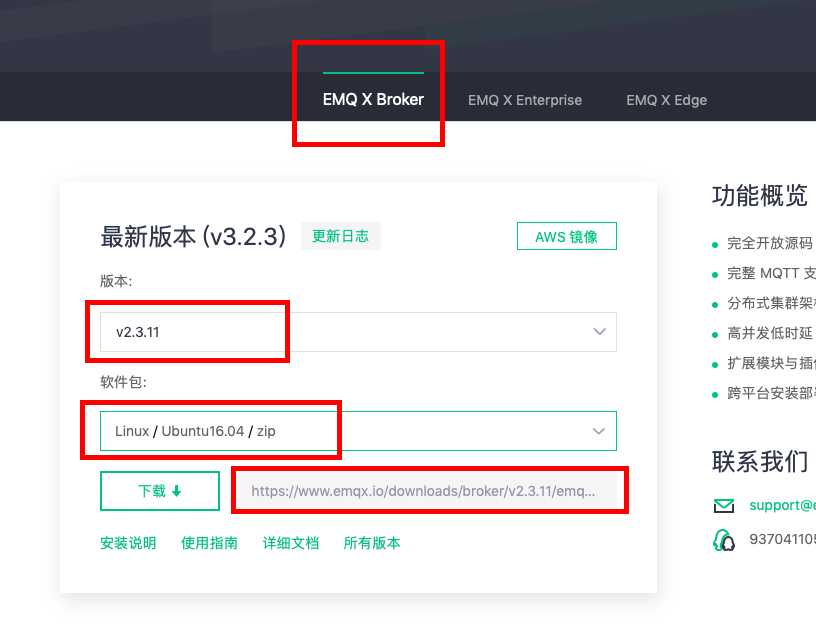Select the 软件包: label
Viewport: 816px width, 635px height.
click(123, 382)
